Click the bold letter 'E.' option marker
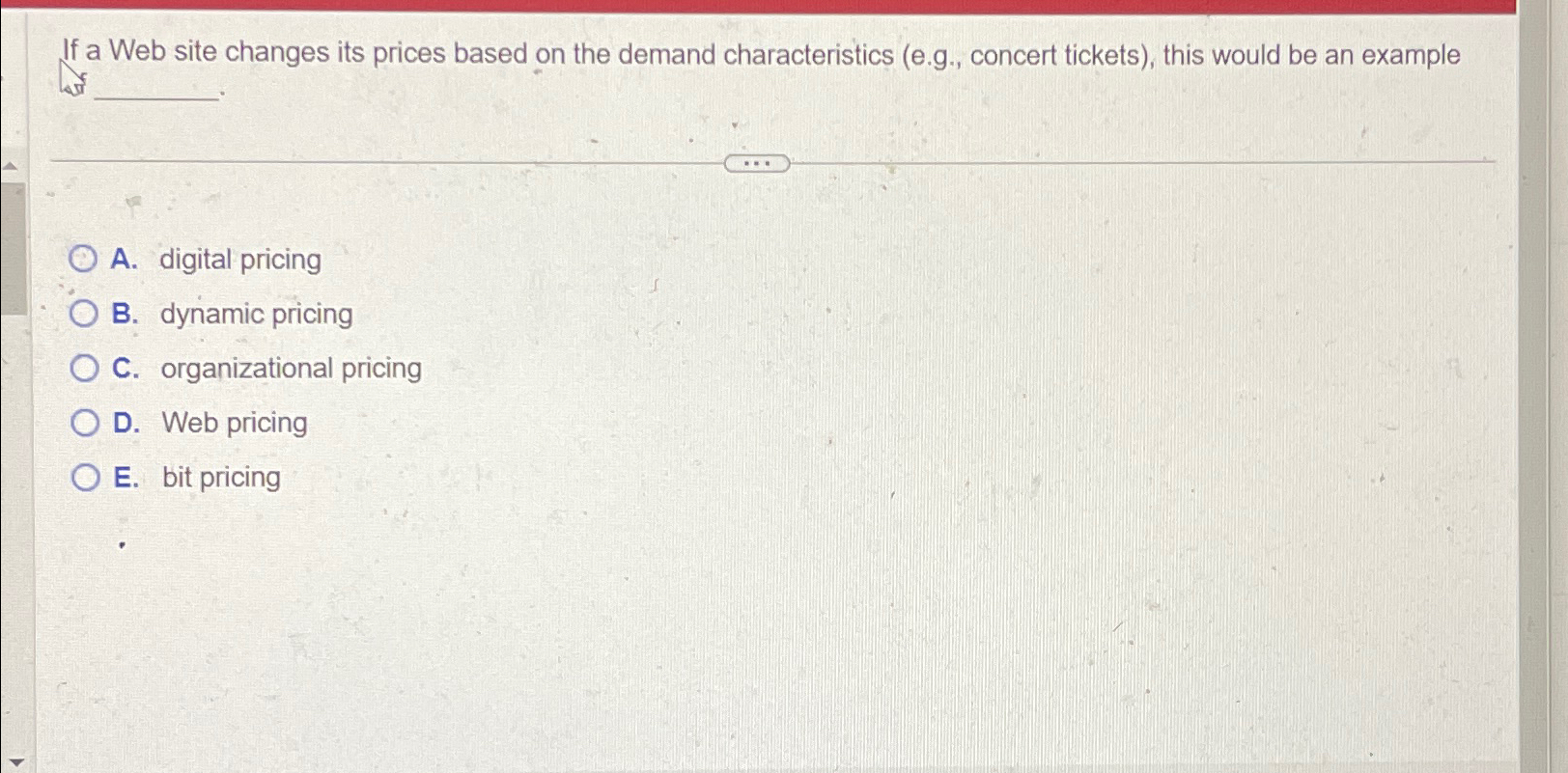Image resolution: width=1568 pixels, height=773 pixels. (x=126, y=476)
